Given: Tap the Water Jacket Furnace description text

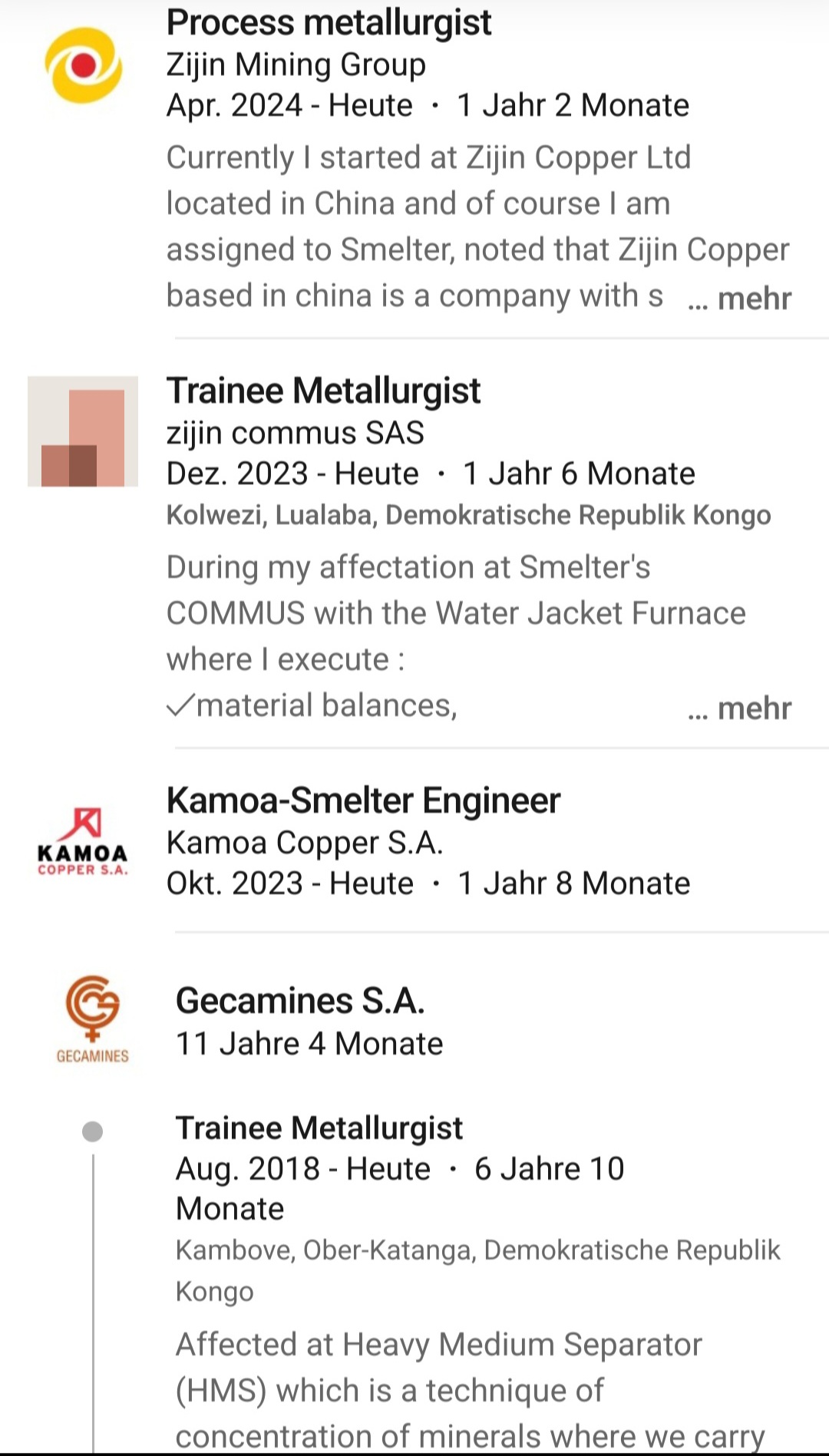Looking at the screenshot, I should pos(456,613).
